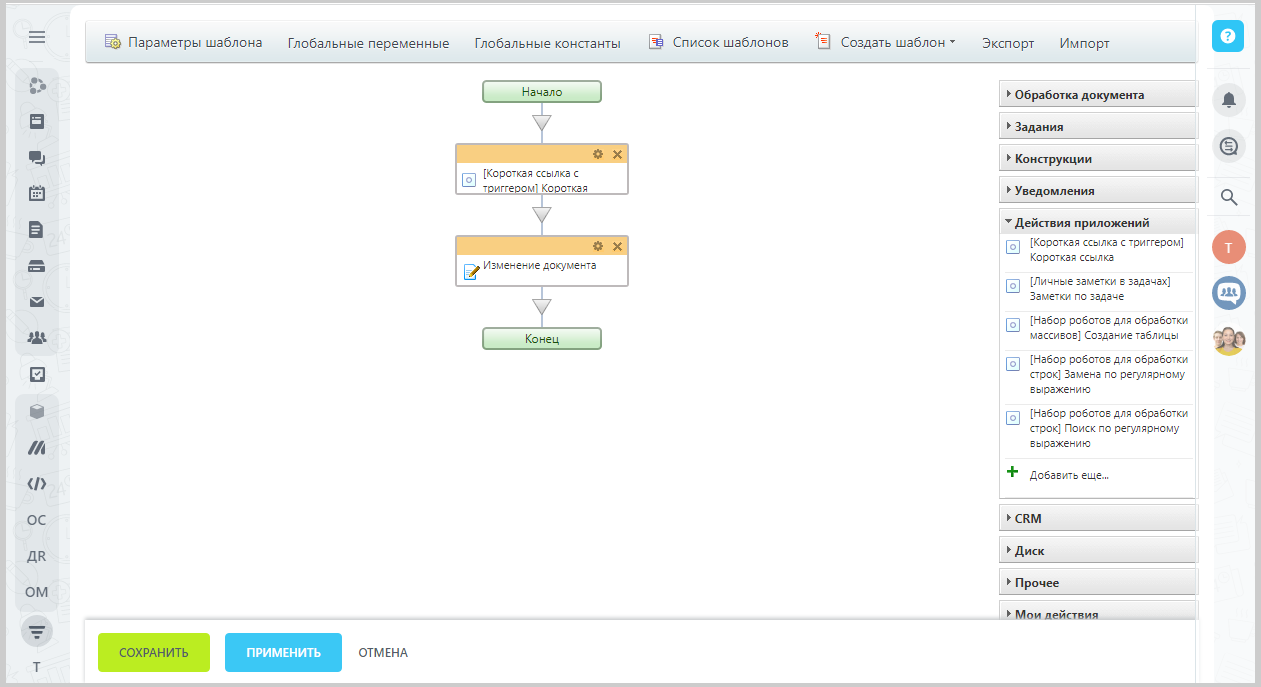Screen dimensions: 1261x687
Task: Click Импорт in the toolbar
Action: coord(1084,43)
